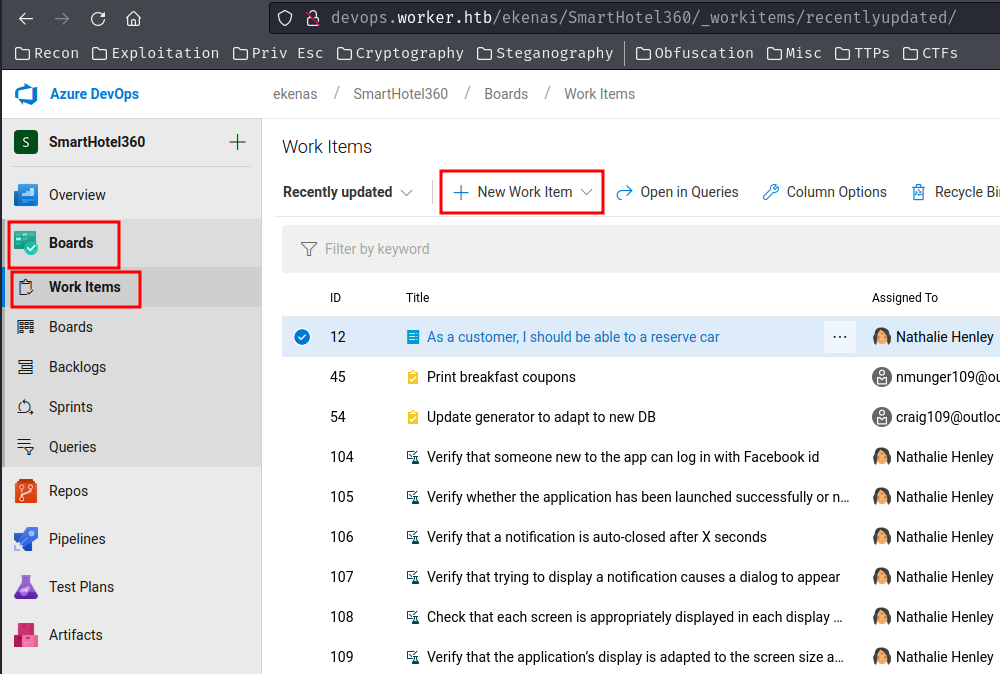This screenshot has width=1000, height=674.
Task: Select test case row with ID 108
Action: point(641,617)
